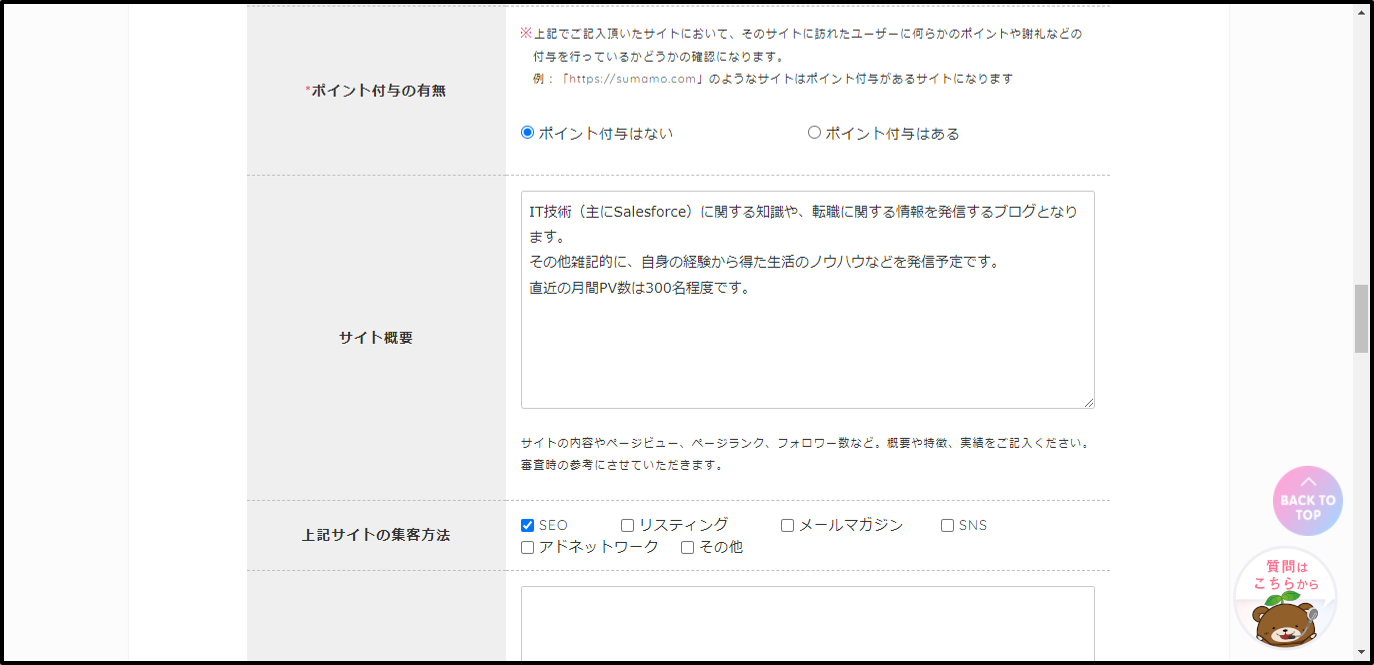Toggle the アドネットワーク checkbox
Image resolution: width=1374 pixels, height=665 pixels.
[x=528, y=547]
